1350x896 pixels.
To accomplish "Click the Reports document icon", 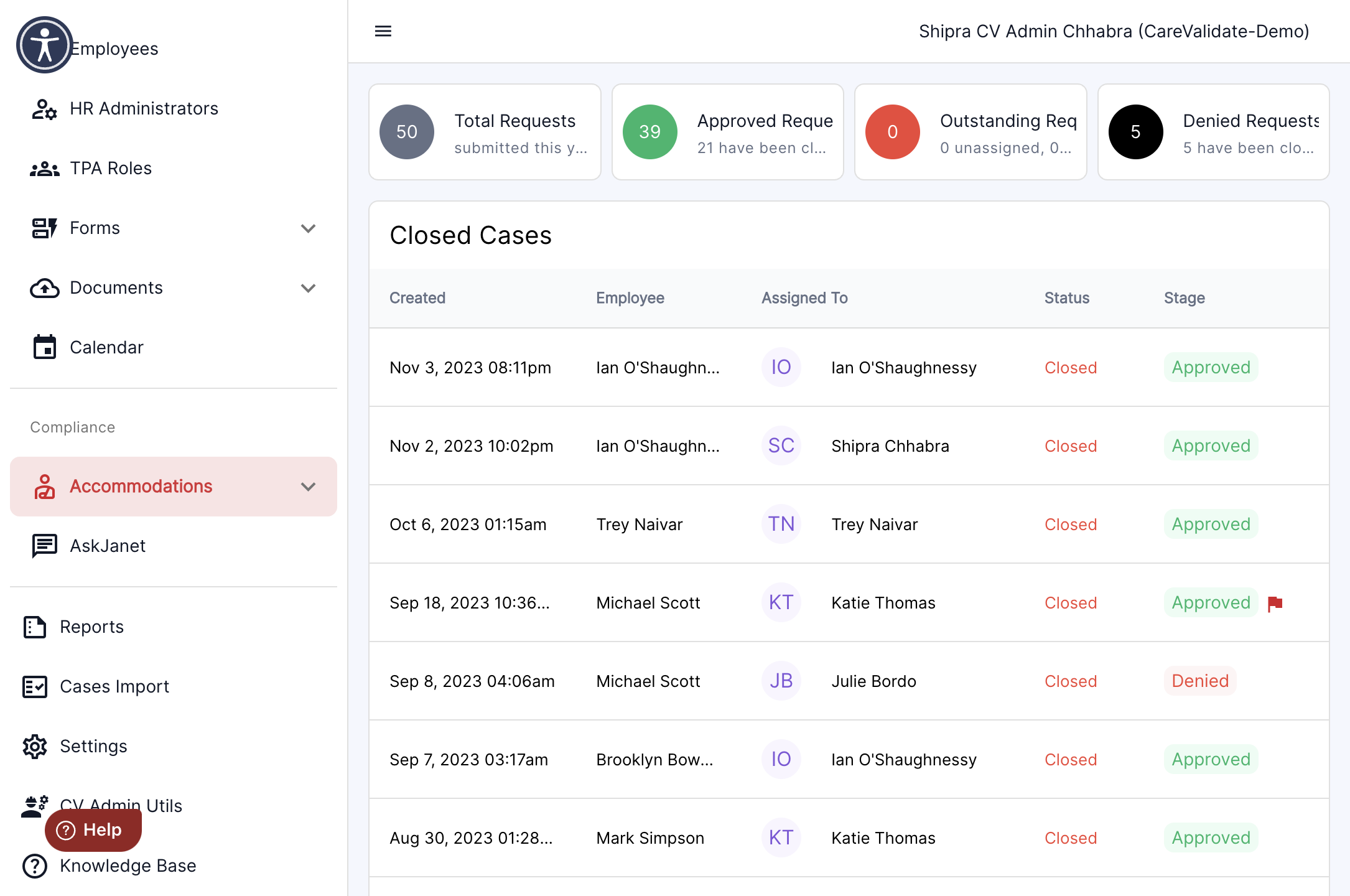I will 35,627.
